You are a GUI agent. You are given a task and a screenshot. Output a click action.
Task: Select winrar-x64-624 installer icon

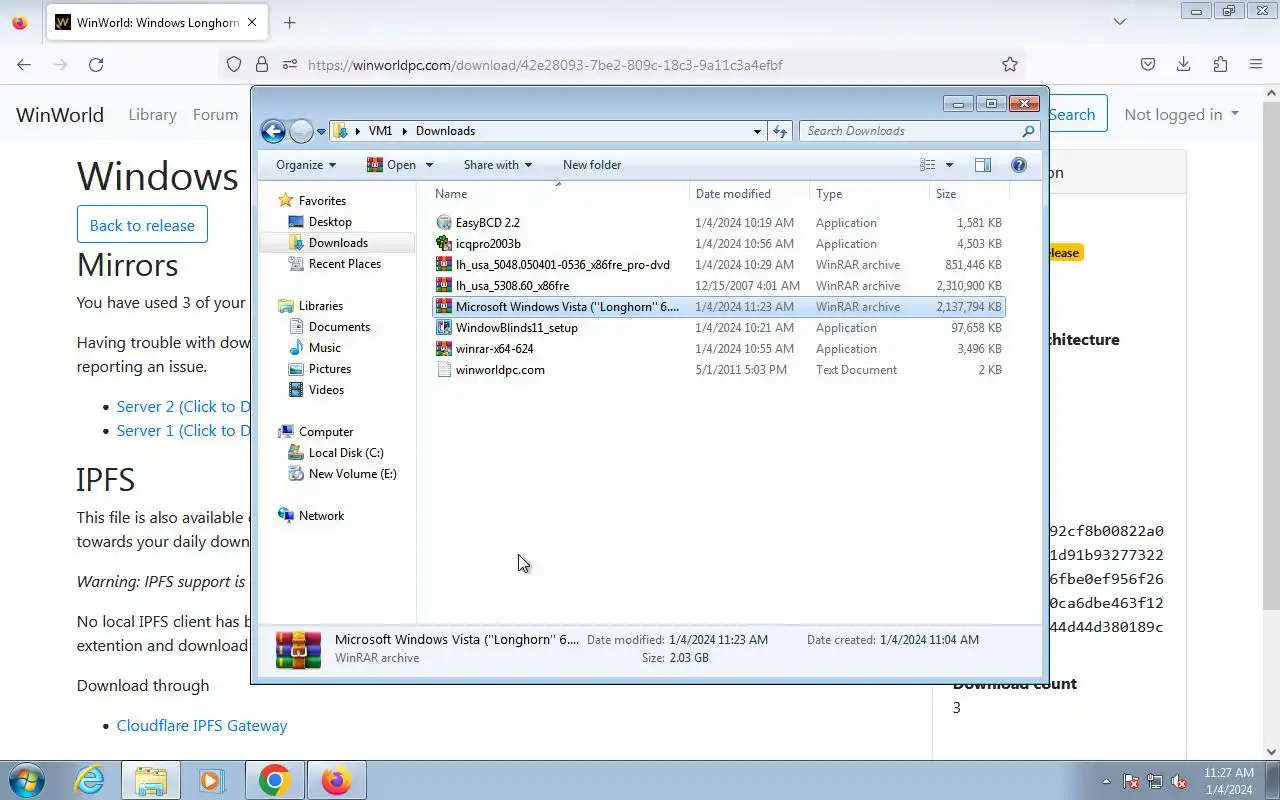pyautogui.click(x=444, y=349)
